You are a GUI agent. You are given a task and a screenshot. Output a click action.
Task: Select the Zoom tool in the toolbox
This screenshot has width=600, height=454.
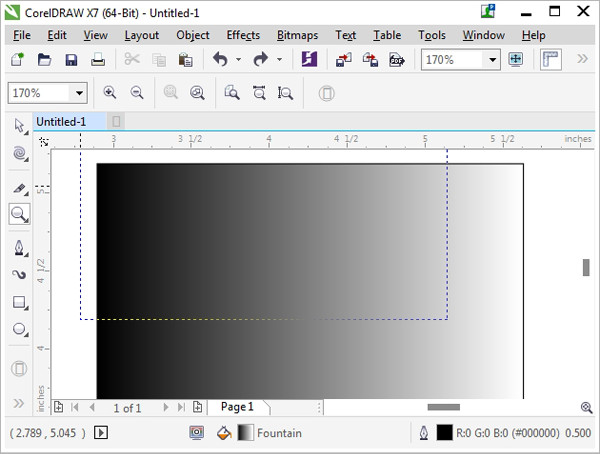coord(19,214)
